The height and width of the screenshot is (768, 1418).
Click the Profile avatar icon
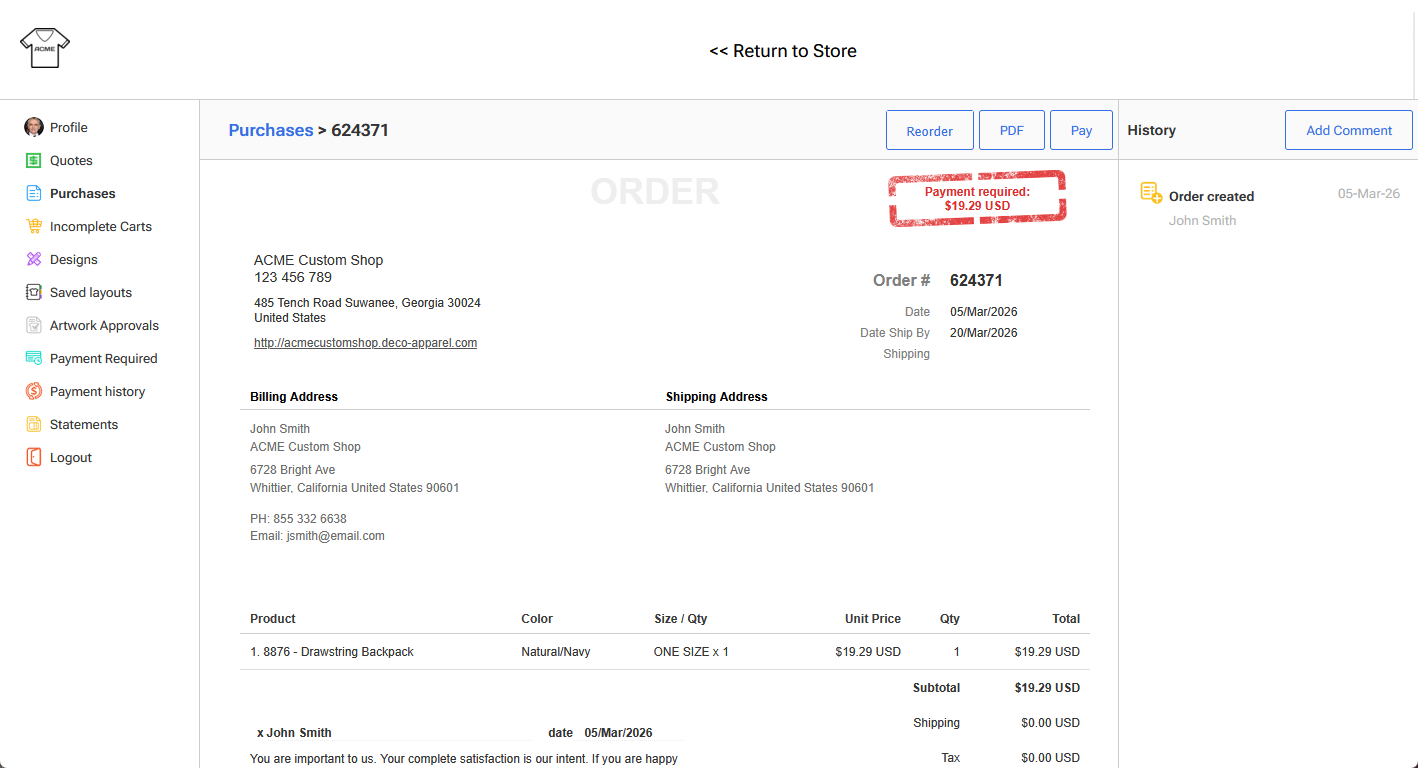pos(34,127)
